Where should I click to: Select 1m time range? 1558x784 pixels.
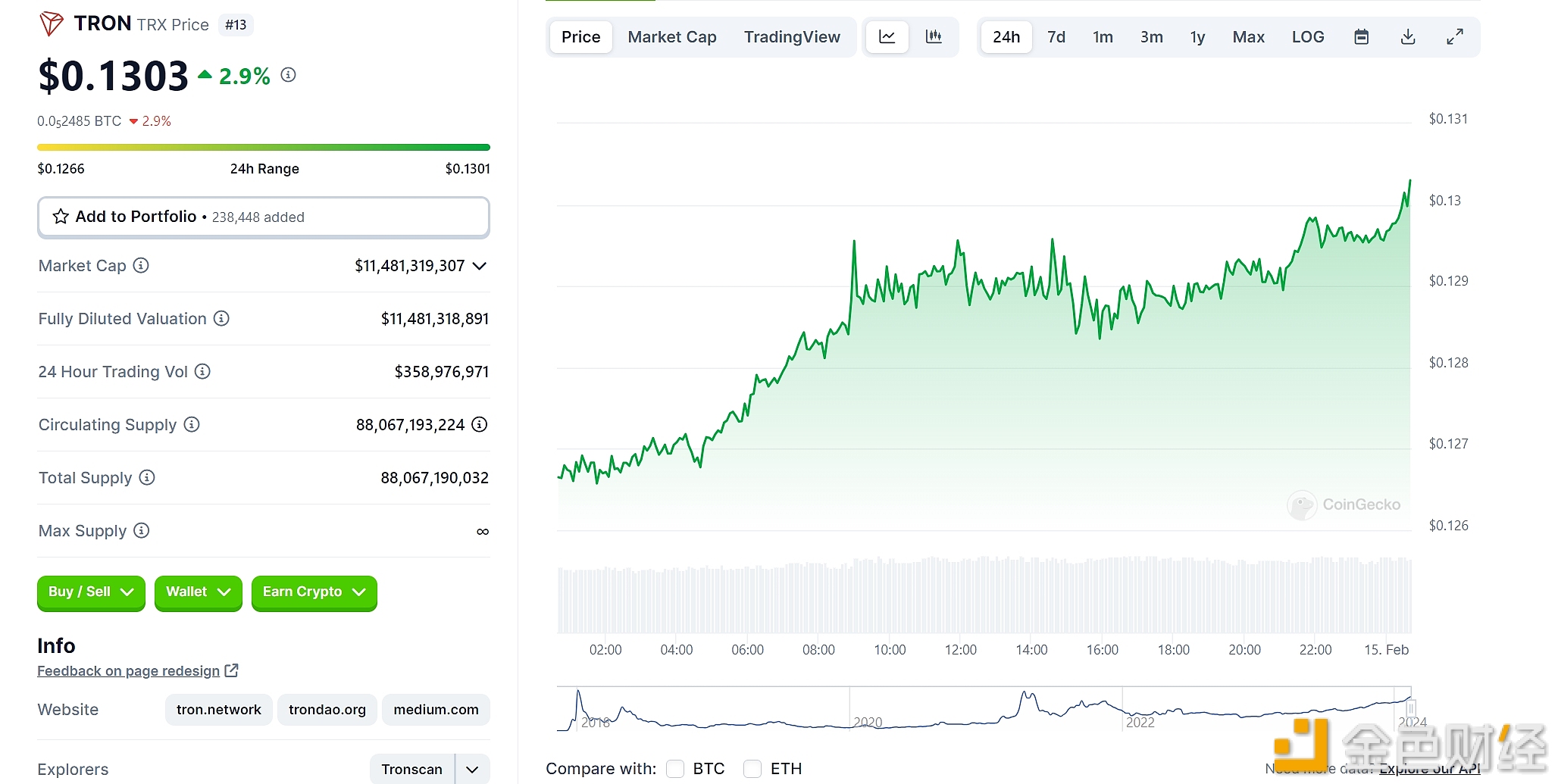pyautogui.click(x=1103, y=37)
